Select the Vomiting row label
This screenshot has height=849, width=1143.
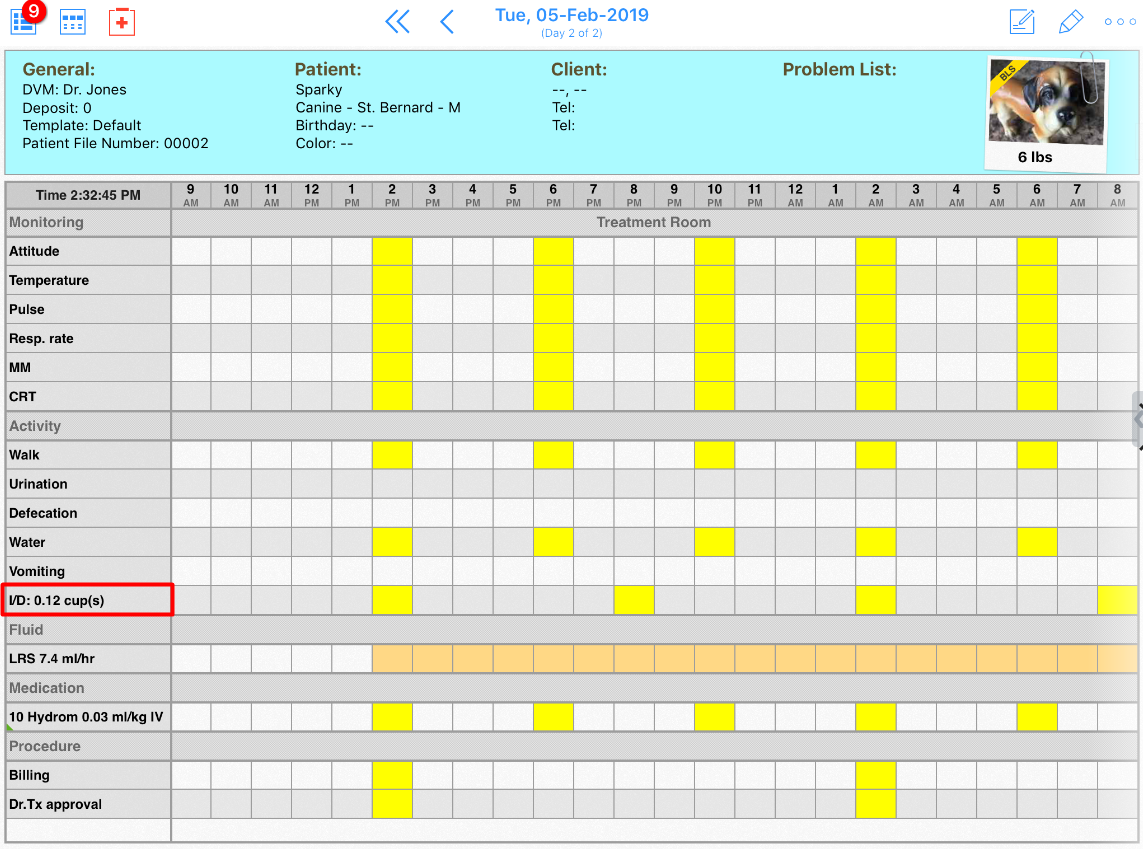click(x=88, y=572)
